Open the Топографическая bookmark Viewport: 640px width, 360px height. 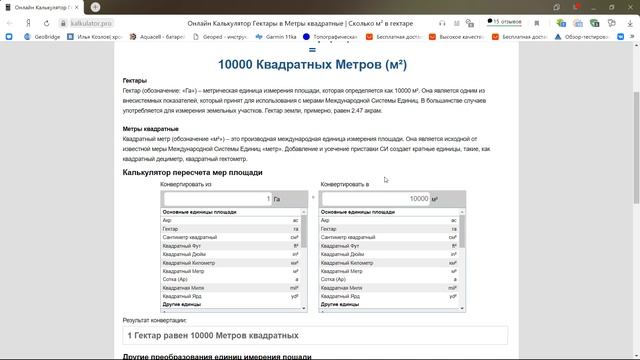coord(330,37)
